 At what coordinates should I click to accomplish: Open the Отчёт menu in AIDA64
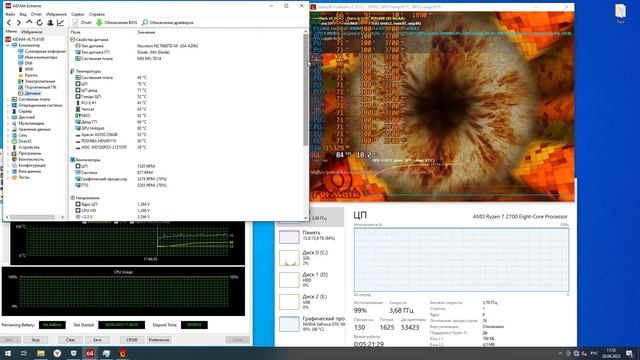click(36, 14)
